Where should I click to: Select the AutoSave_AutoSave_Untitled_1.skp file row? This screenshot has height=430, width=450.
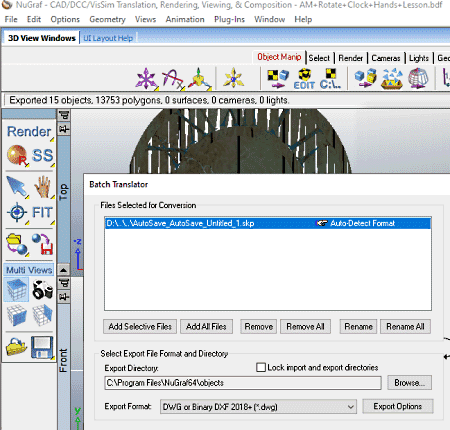click(x=268, y=223)
